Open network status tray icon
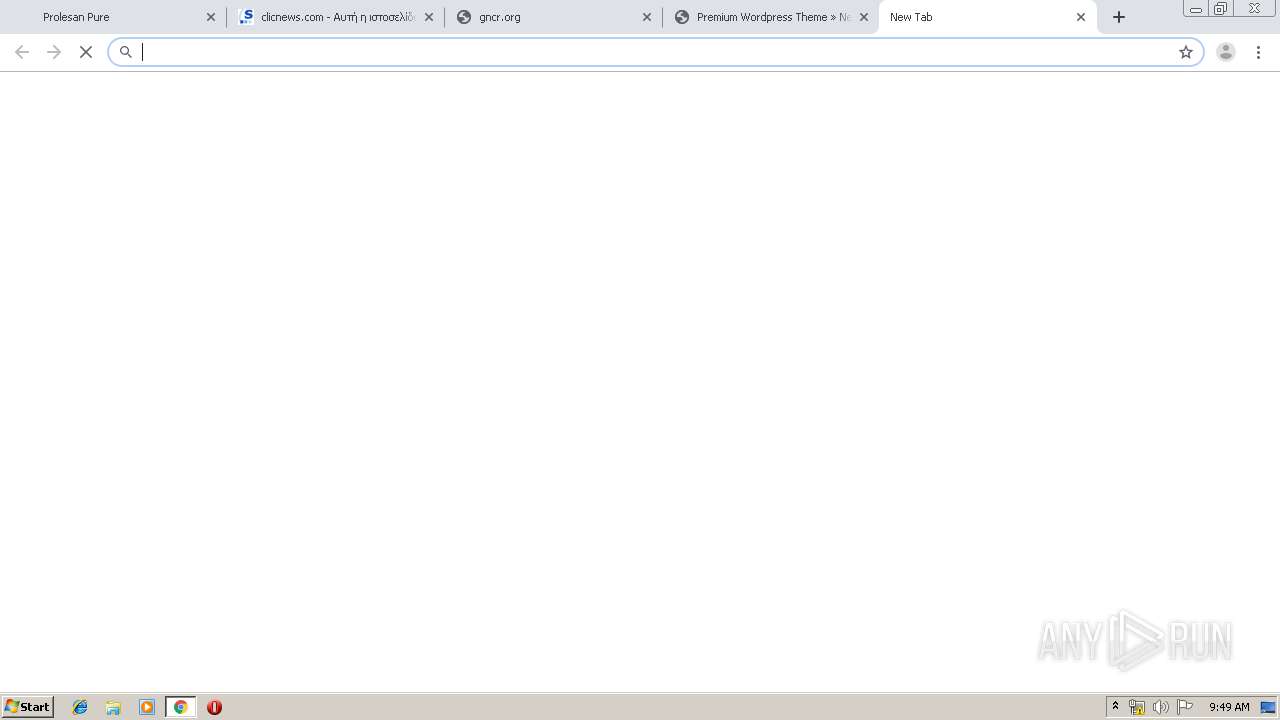1280x720 pixels. (1137, 707)
